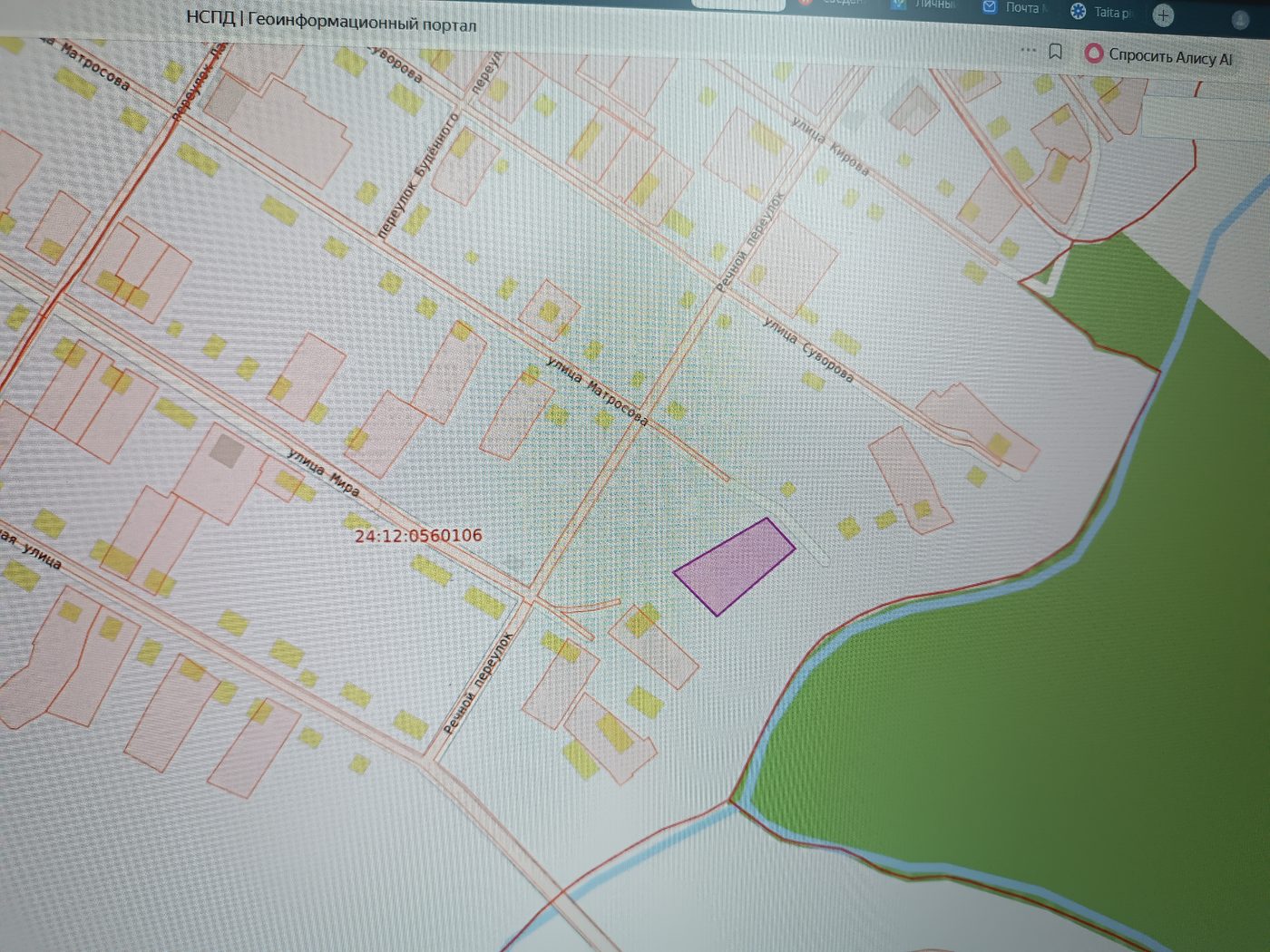Select the purple highlighted land parcel

click(x=734, y=567)
